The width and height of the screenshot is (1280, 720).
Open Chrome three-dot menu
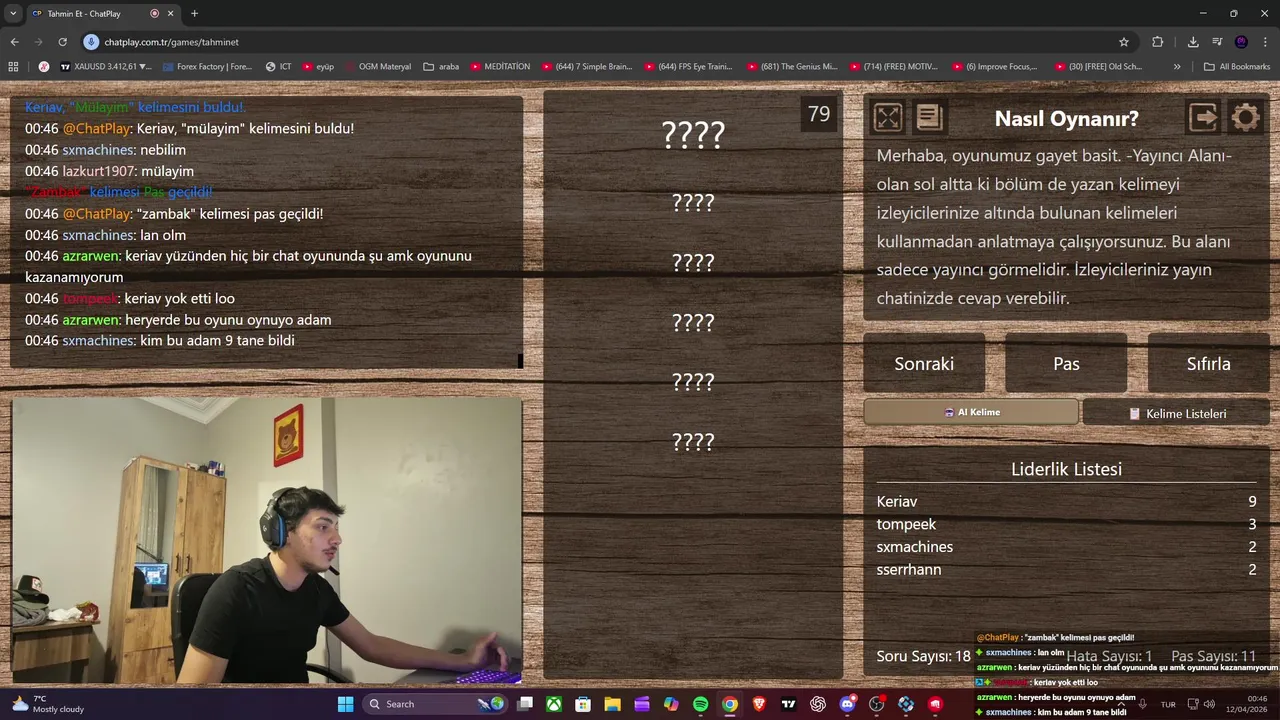pyautogui.click(x=1266, y=42)
